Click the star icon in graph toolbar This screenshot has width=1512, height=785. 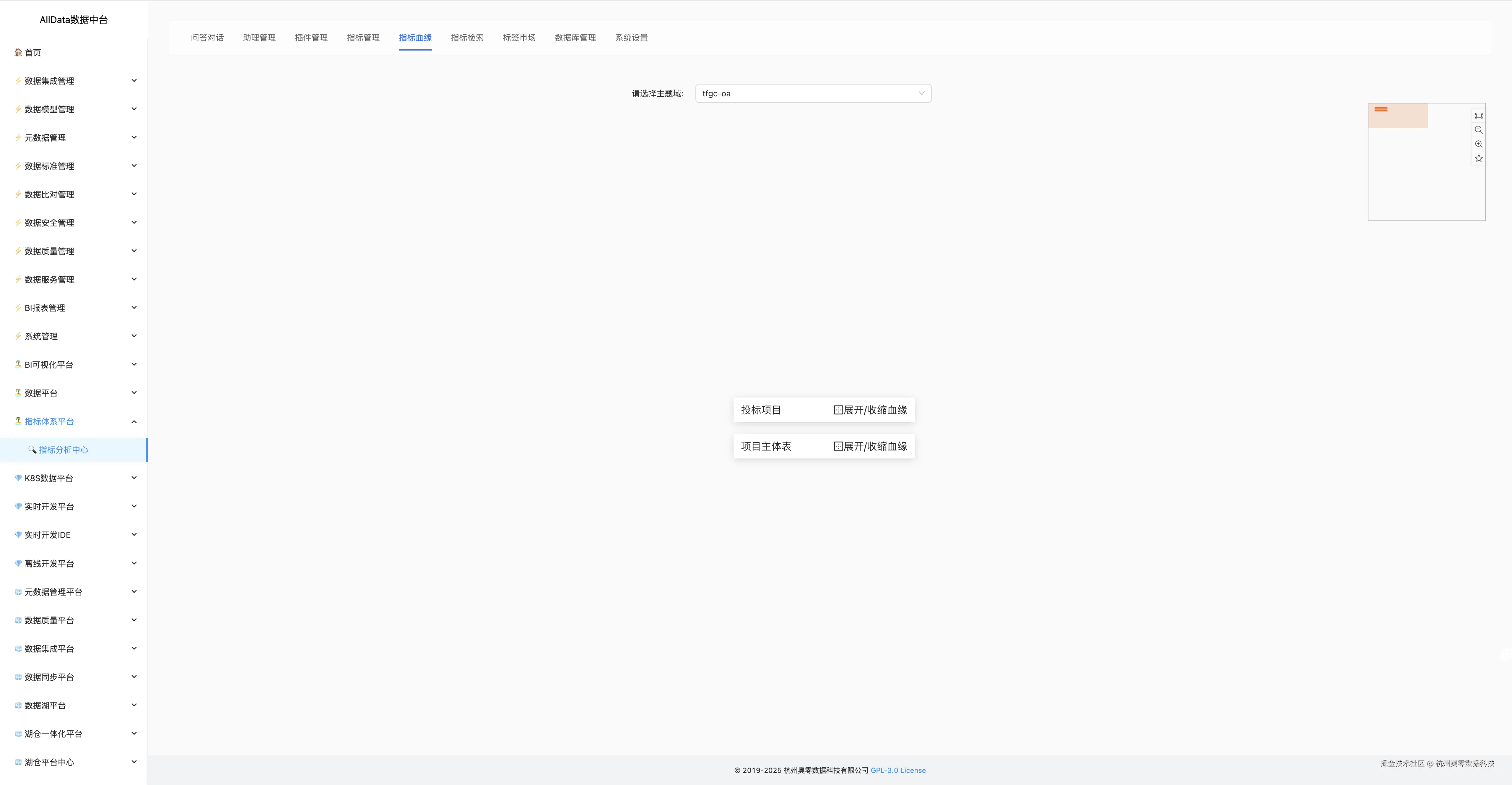point(1479,158)
